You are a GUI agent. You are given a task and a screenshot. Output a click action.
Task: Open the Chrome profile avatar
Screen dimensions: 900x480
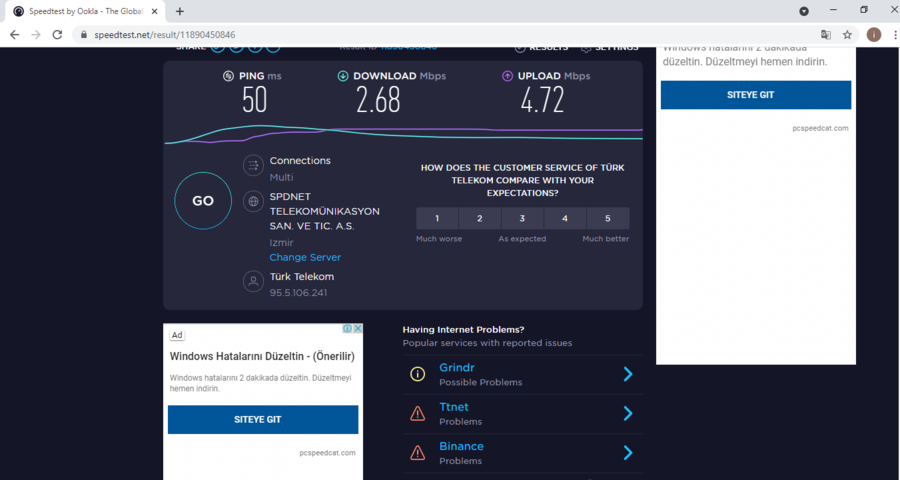click(x=874, y=35)
